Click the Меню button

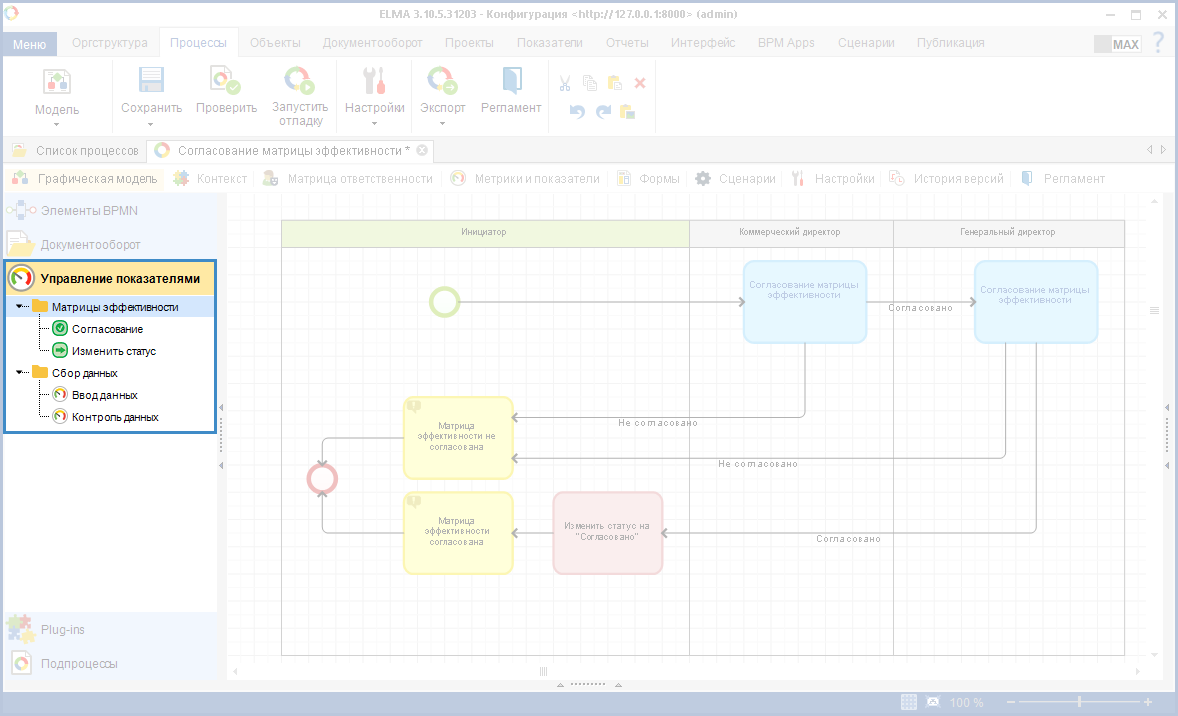(29, 44)
